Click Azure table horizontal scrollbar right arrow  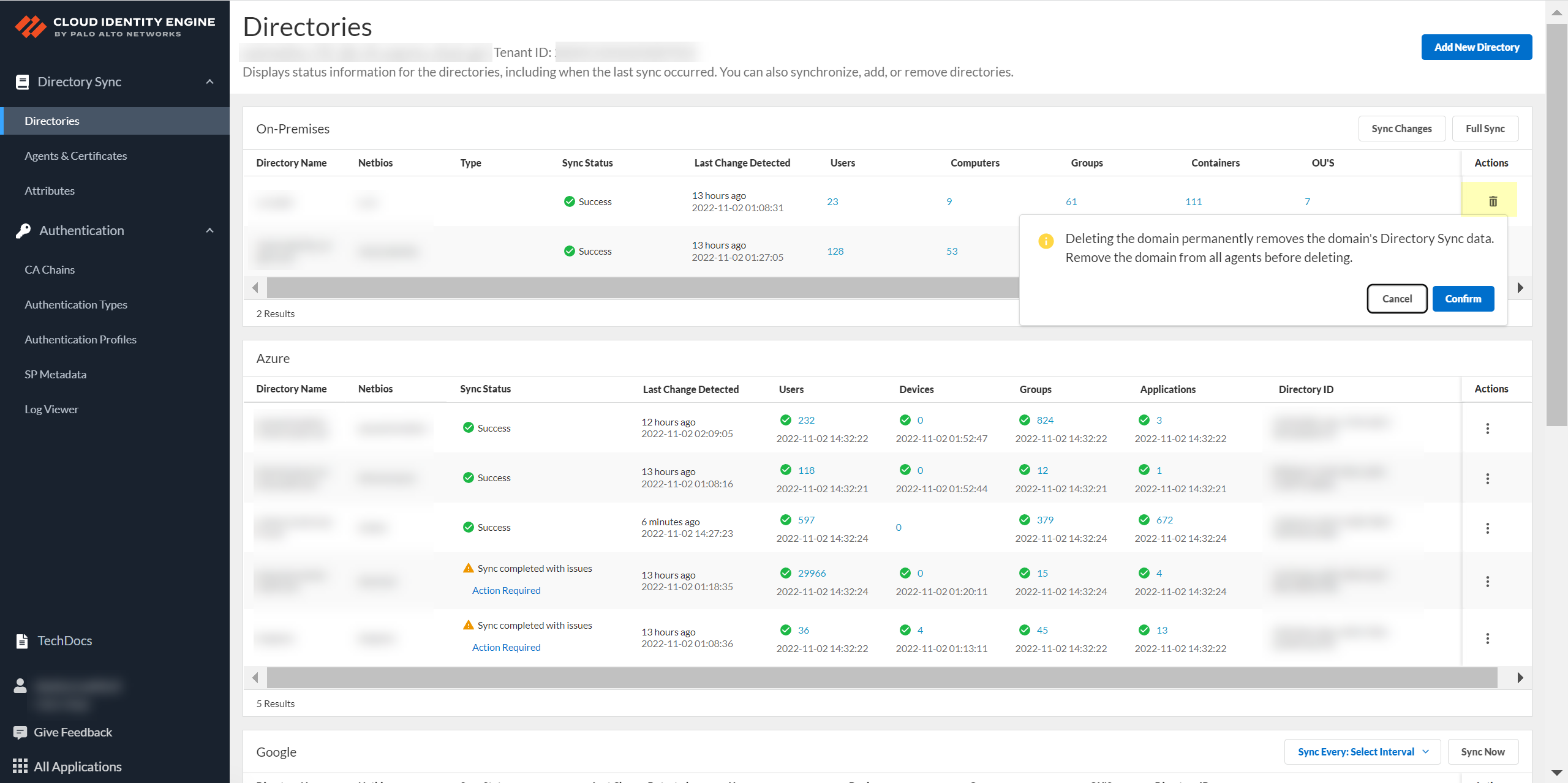tap(1520, 678)
